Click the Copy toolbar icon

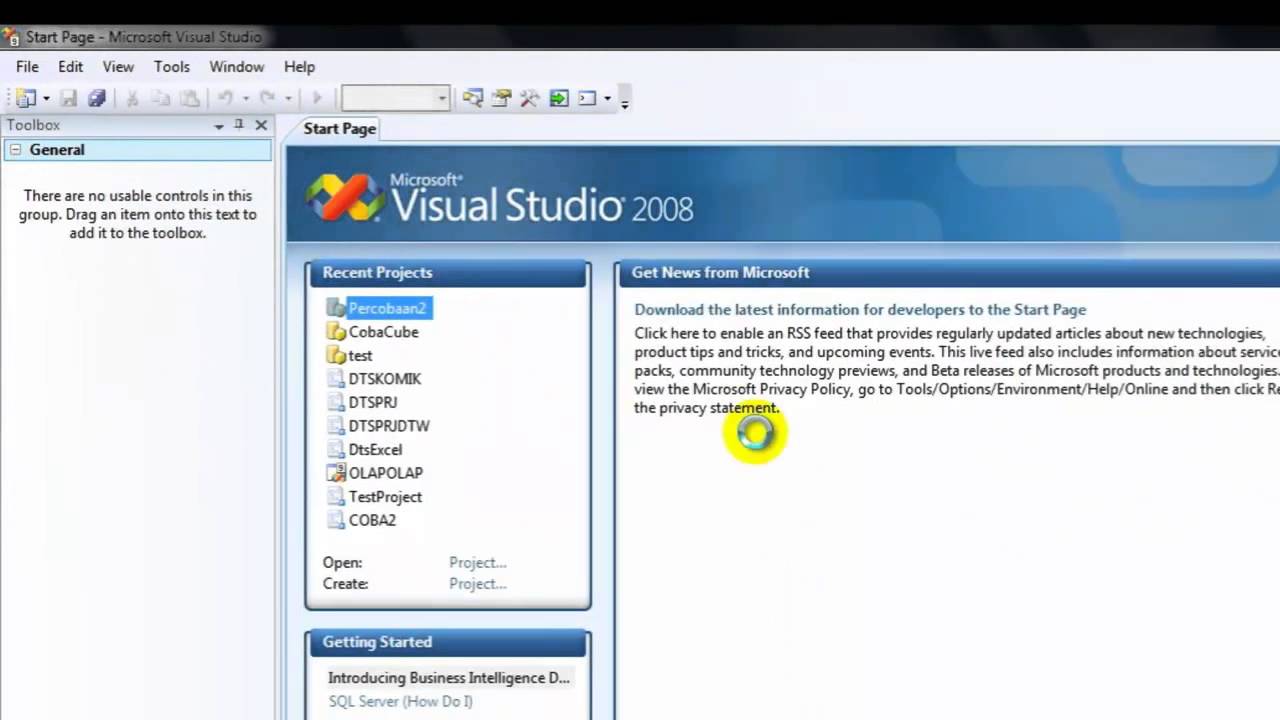tap(160, 98)
